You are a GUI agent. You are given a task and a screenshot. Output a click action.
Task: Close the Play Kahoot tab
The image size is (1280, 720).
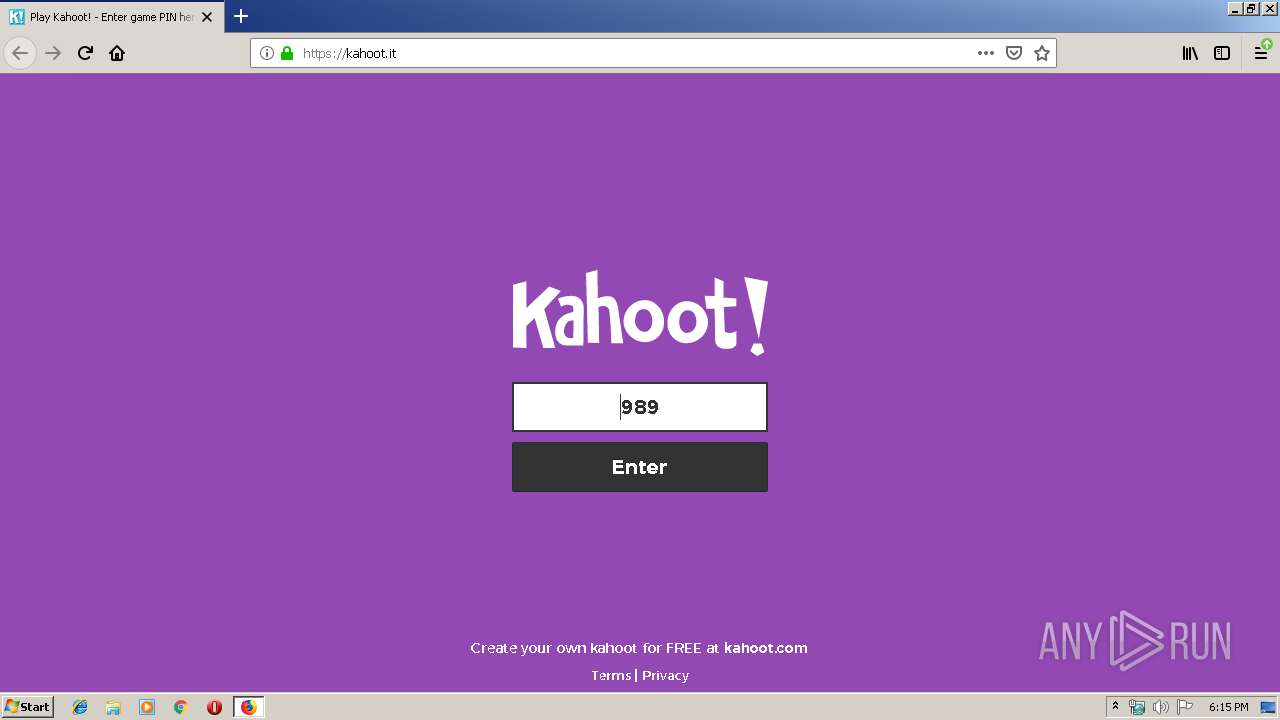tap(207, 17)
